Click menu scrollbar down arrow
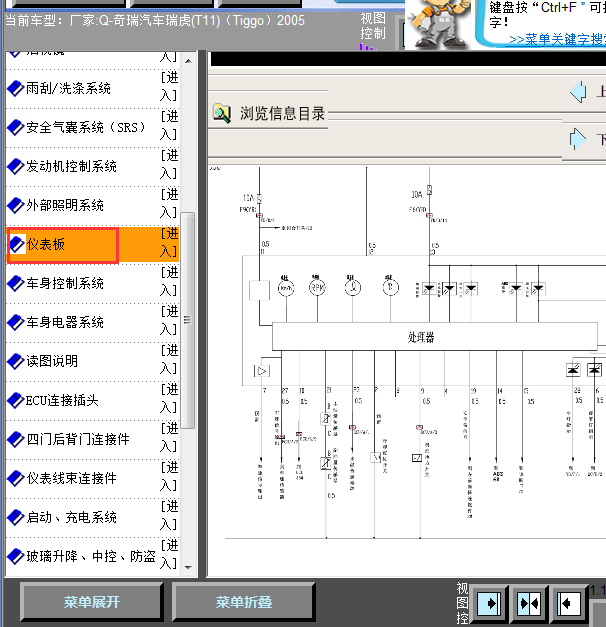This screenshot has width=606, height=627. pos(188,567)
